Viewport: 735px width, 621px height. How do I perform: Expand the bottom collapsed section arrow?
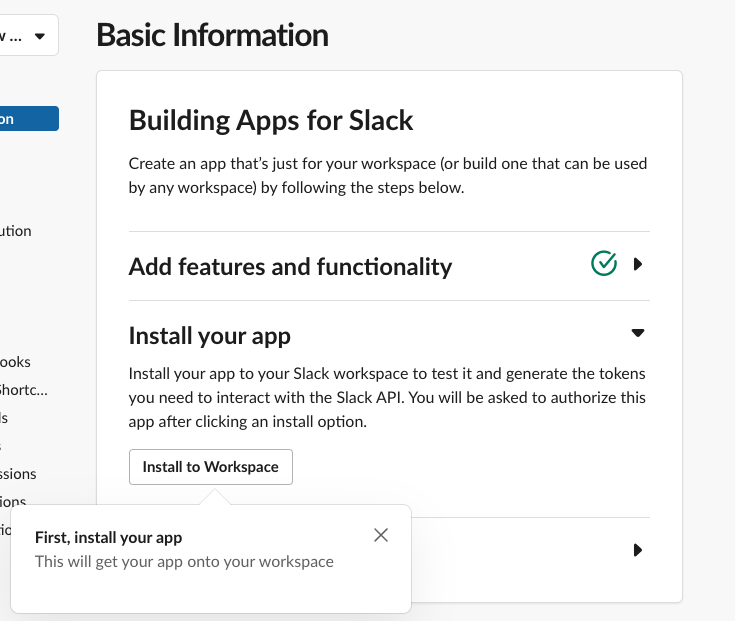[638, 550]
